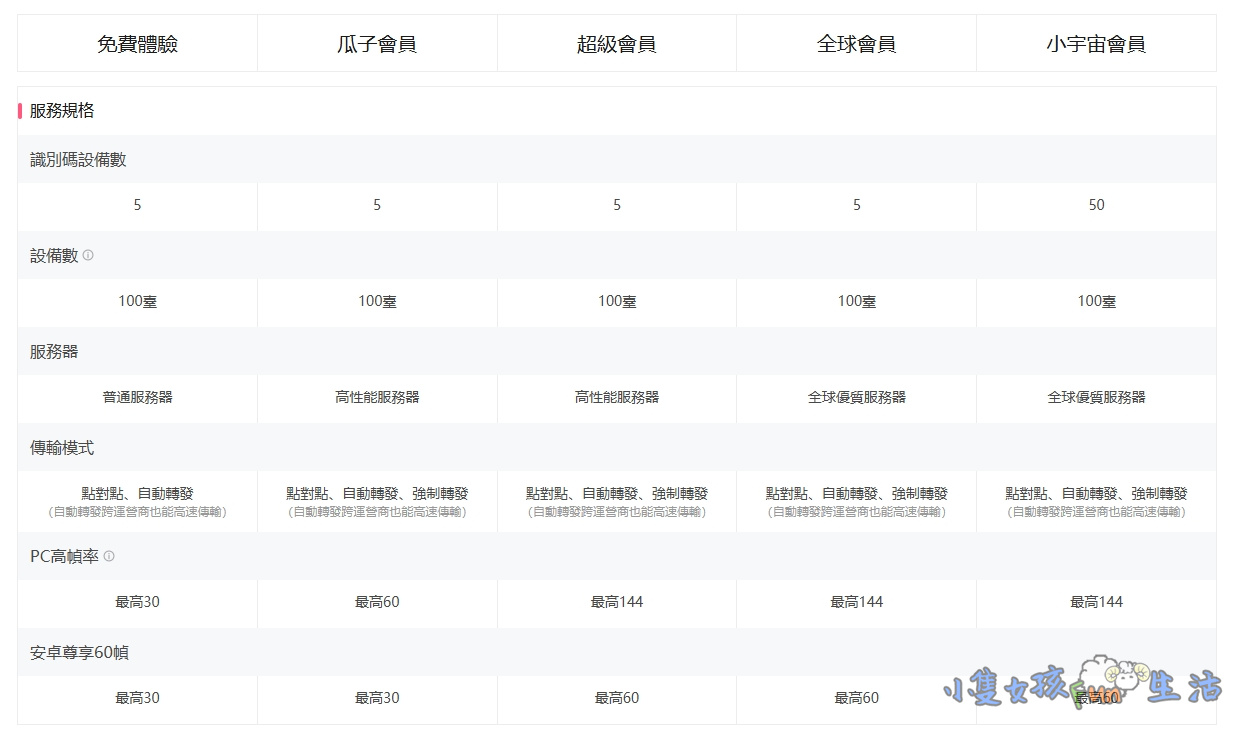Switch to the 超級會員 plan header
Screen dimensions: 1239x734
pyautogui.click(x=617, y=44)
